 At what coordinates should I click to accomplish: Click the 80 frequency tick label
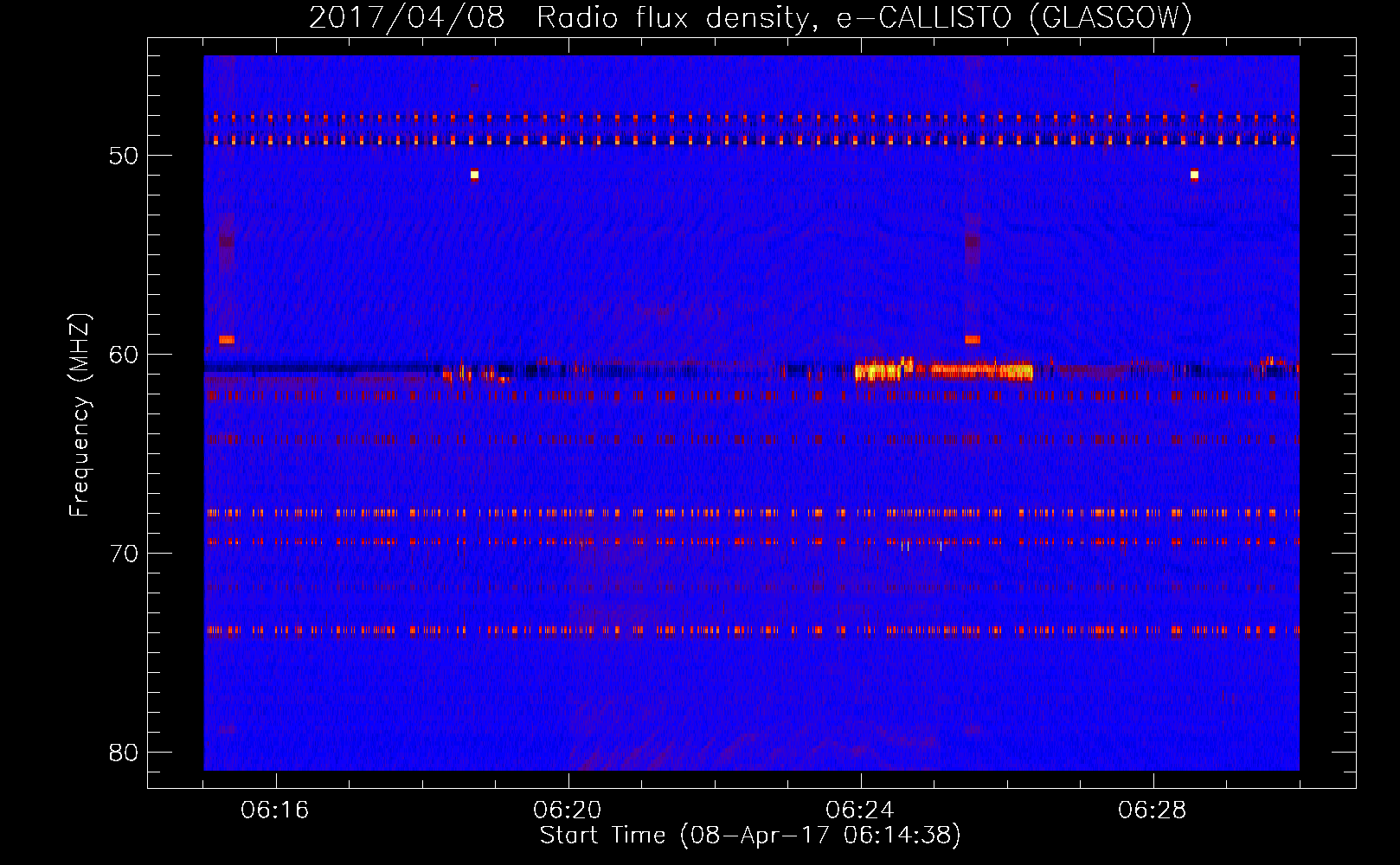click(124, 753)
